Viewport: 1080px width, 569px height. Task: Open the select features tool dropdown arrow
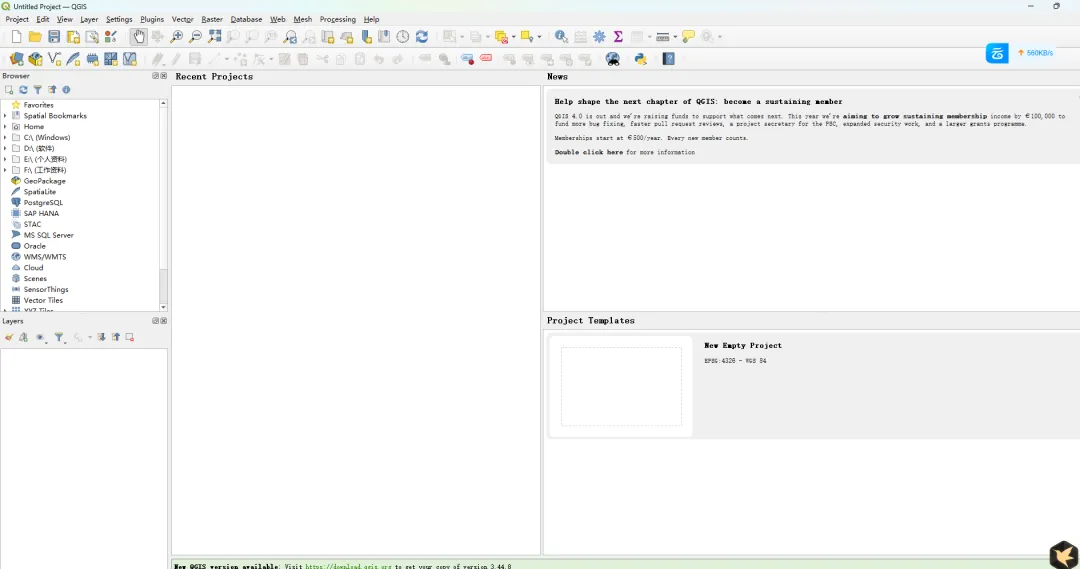point(461,37)
